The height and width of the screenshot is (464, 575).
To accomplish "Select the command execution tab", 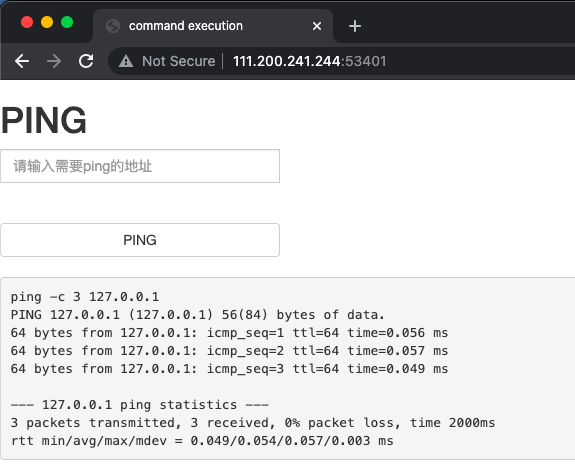I will [213, 26].
